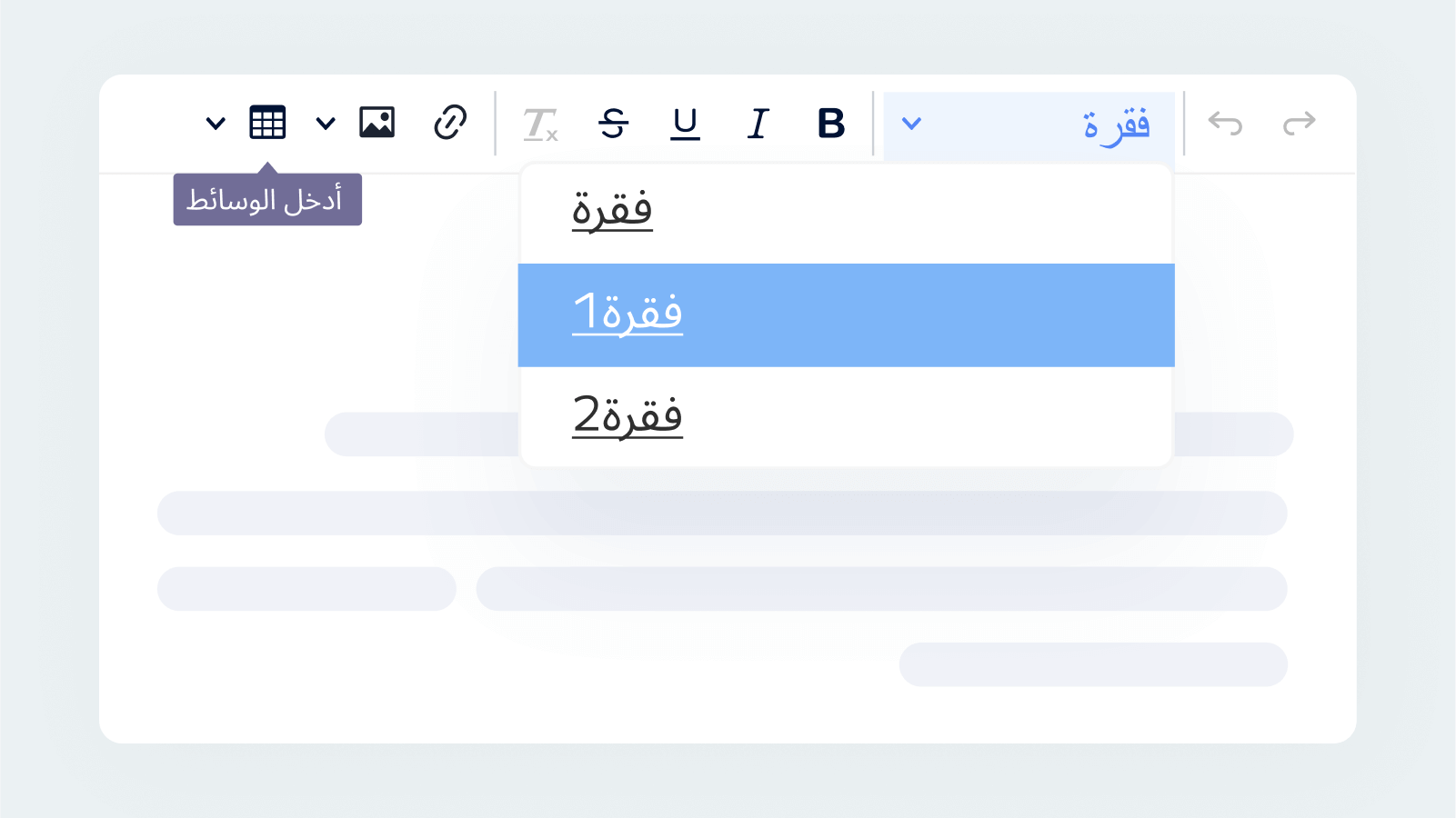Click the أدخل الوسائط tooltip label

tap(267, 199)
